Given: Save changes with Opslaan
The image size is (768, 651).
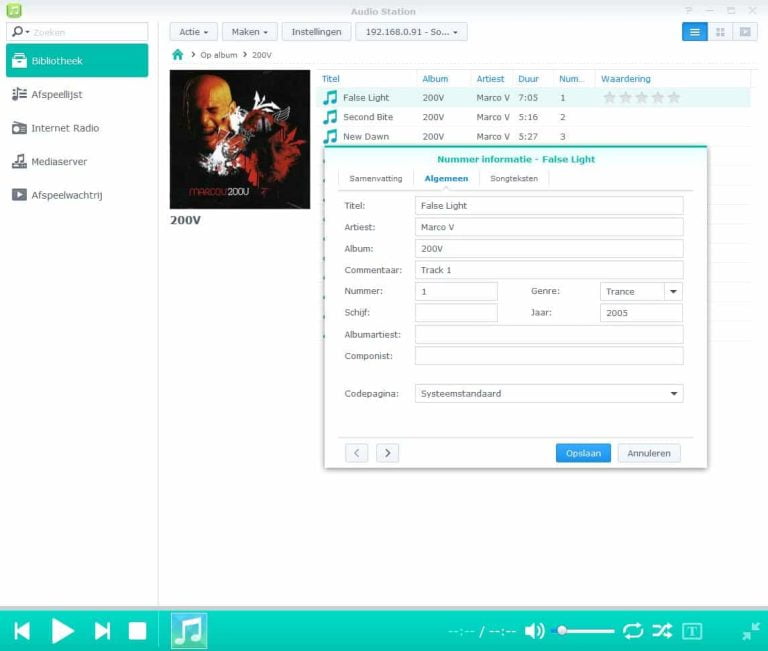Looking at the screenshot, I should coord(583,453).
